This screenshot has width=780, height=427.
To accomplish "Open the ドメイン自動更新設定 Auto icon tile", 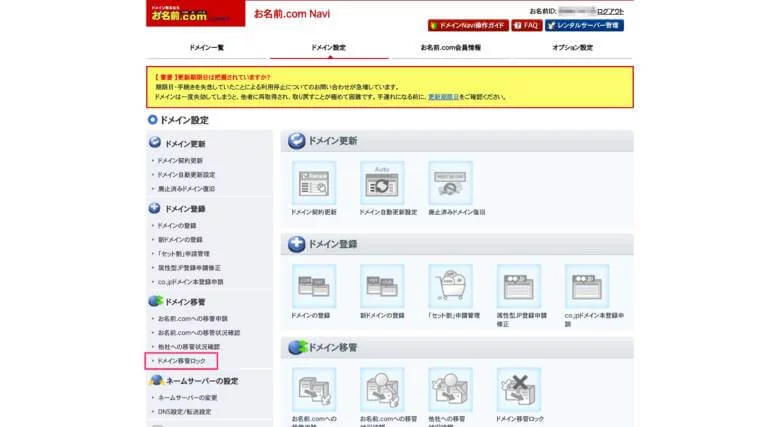I will (x=382, y=183).
